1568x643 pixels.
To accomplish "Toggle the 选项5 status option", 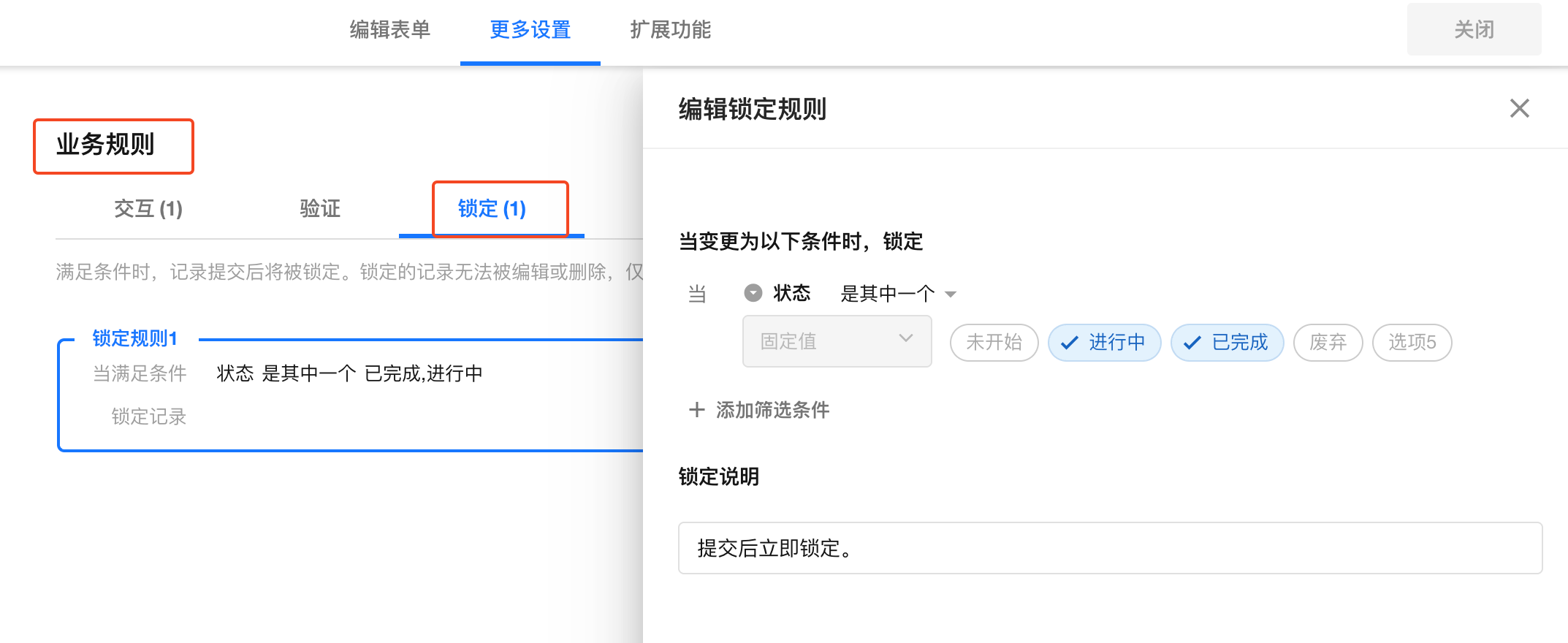I will click(1412, 343).
